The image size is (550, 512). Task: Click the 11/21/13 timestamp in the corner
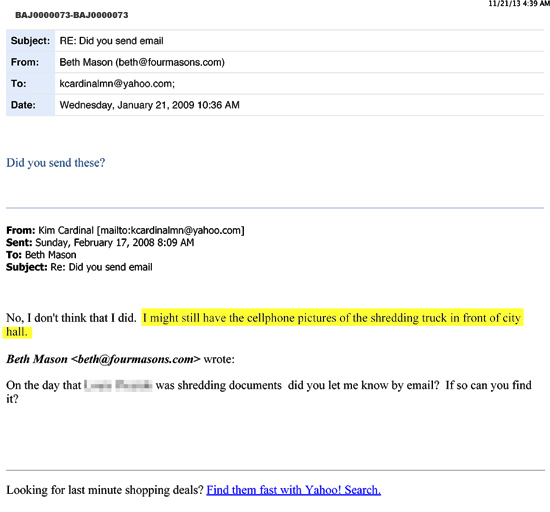[519, 4]
